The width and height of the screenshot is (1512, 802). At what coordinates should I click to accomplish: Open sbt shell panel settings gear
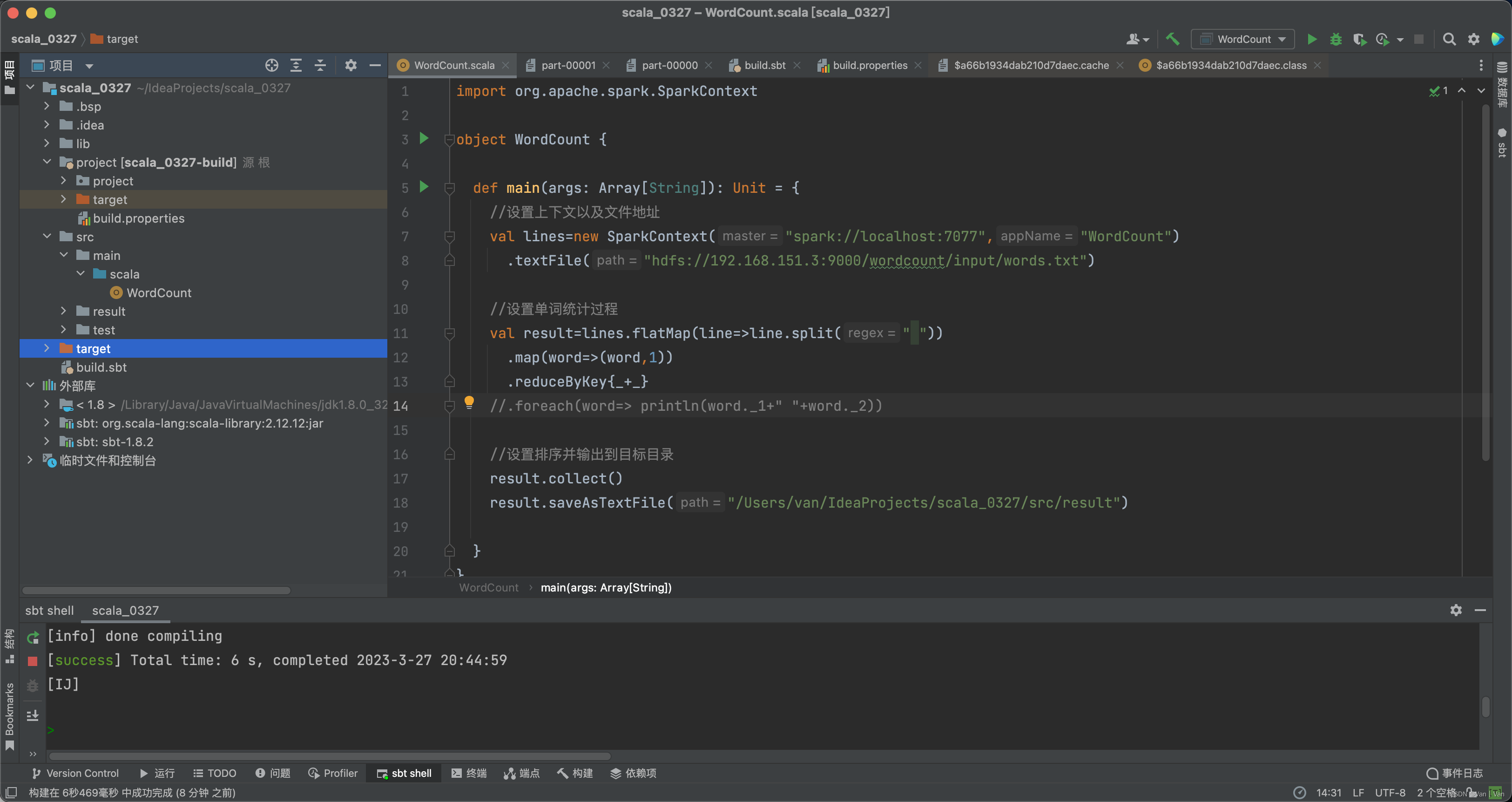[x=1456, y=610]
